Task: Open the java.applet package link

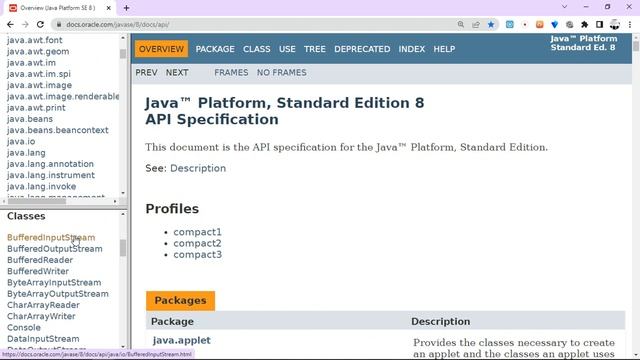Action: (182, 340)
